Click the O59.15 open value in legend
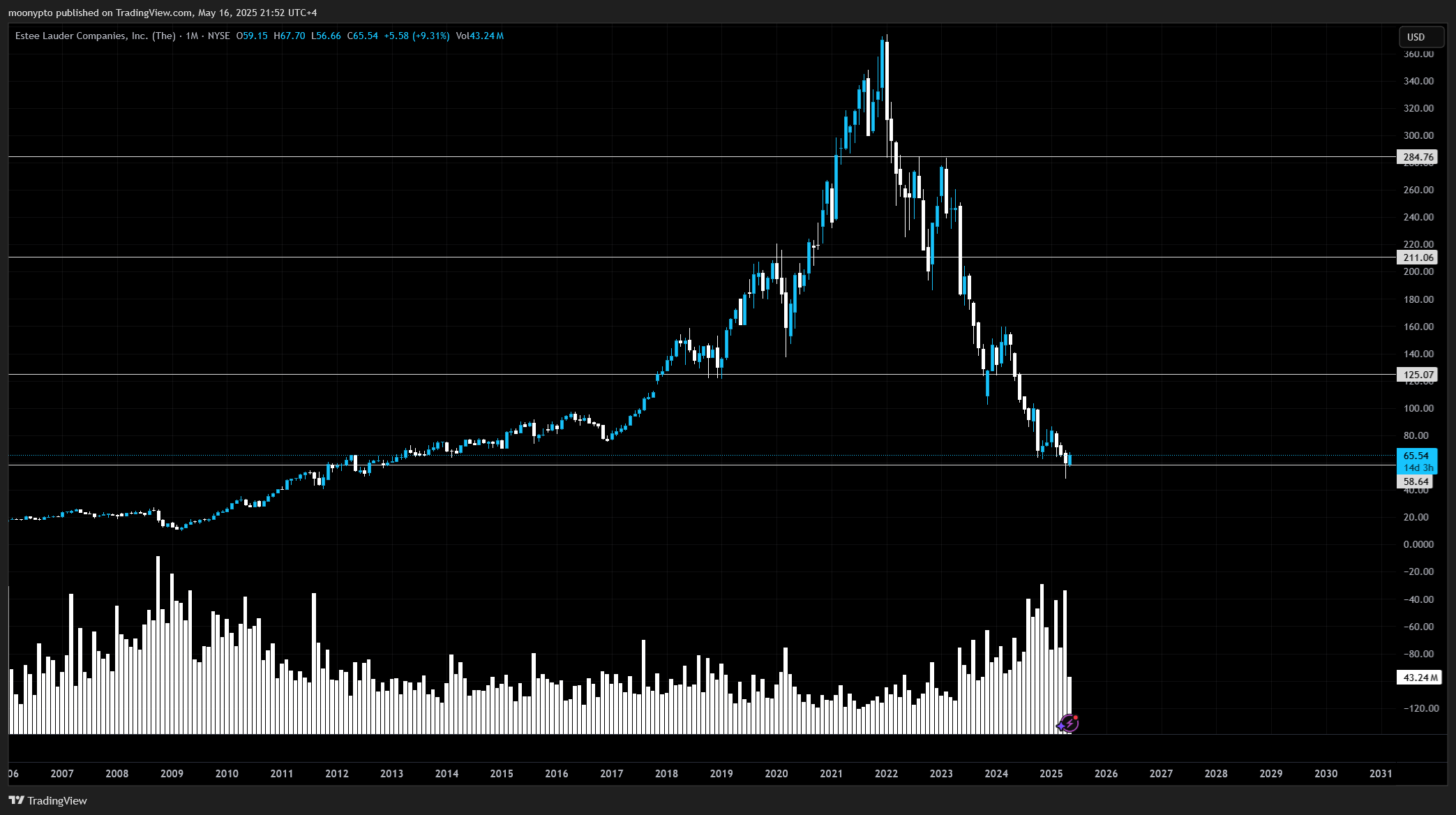This screenshot has height=815, width=1456. (252, 36)
